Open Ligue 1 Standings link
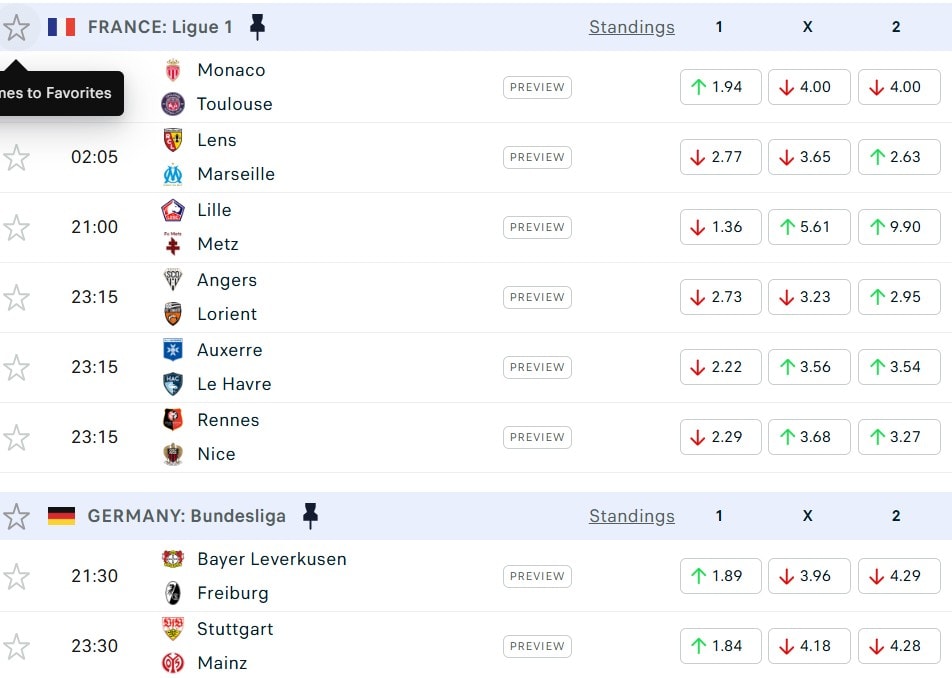Viewport: 952px width, 678px height. click(631, 27)
